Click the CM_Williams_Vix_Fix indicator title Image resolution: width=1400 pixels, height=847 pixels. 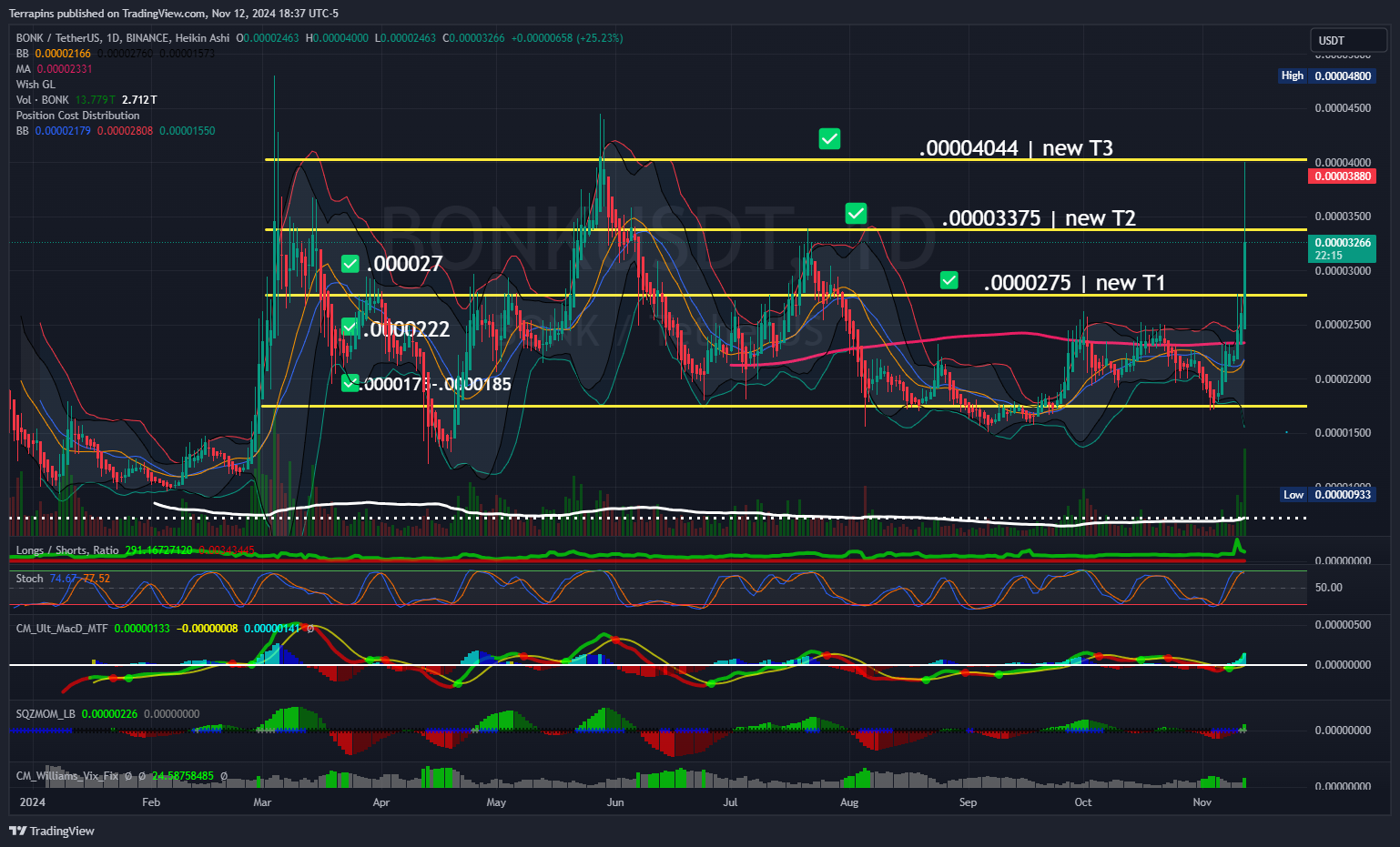point(67,776)
